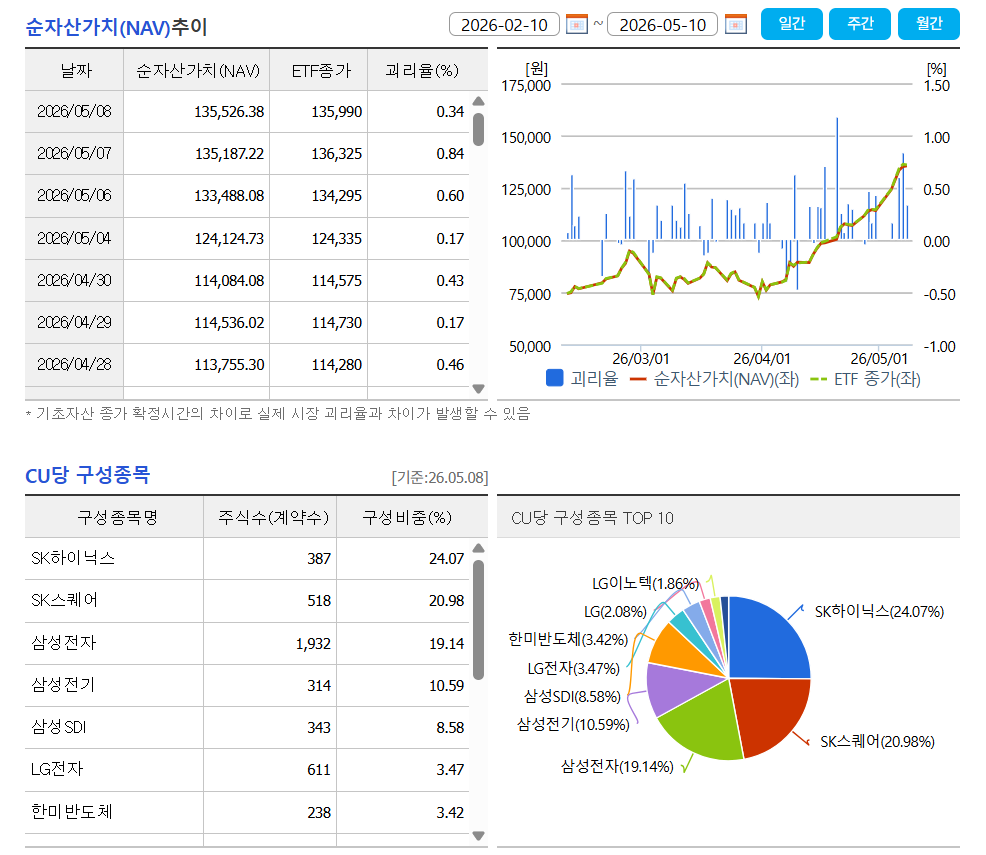Click the holdings table scrollbar thumb
The image size is (986, 855).
coord(479,619)
